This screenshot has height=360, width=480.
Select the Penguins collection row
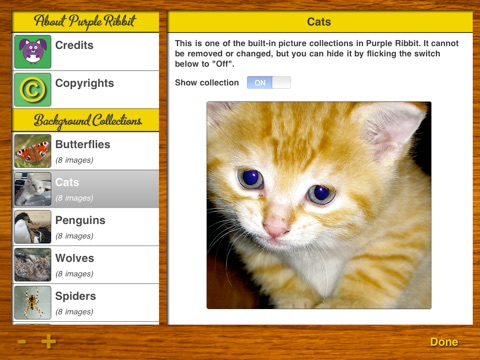(86, 227)
